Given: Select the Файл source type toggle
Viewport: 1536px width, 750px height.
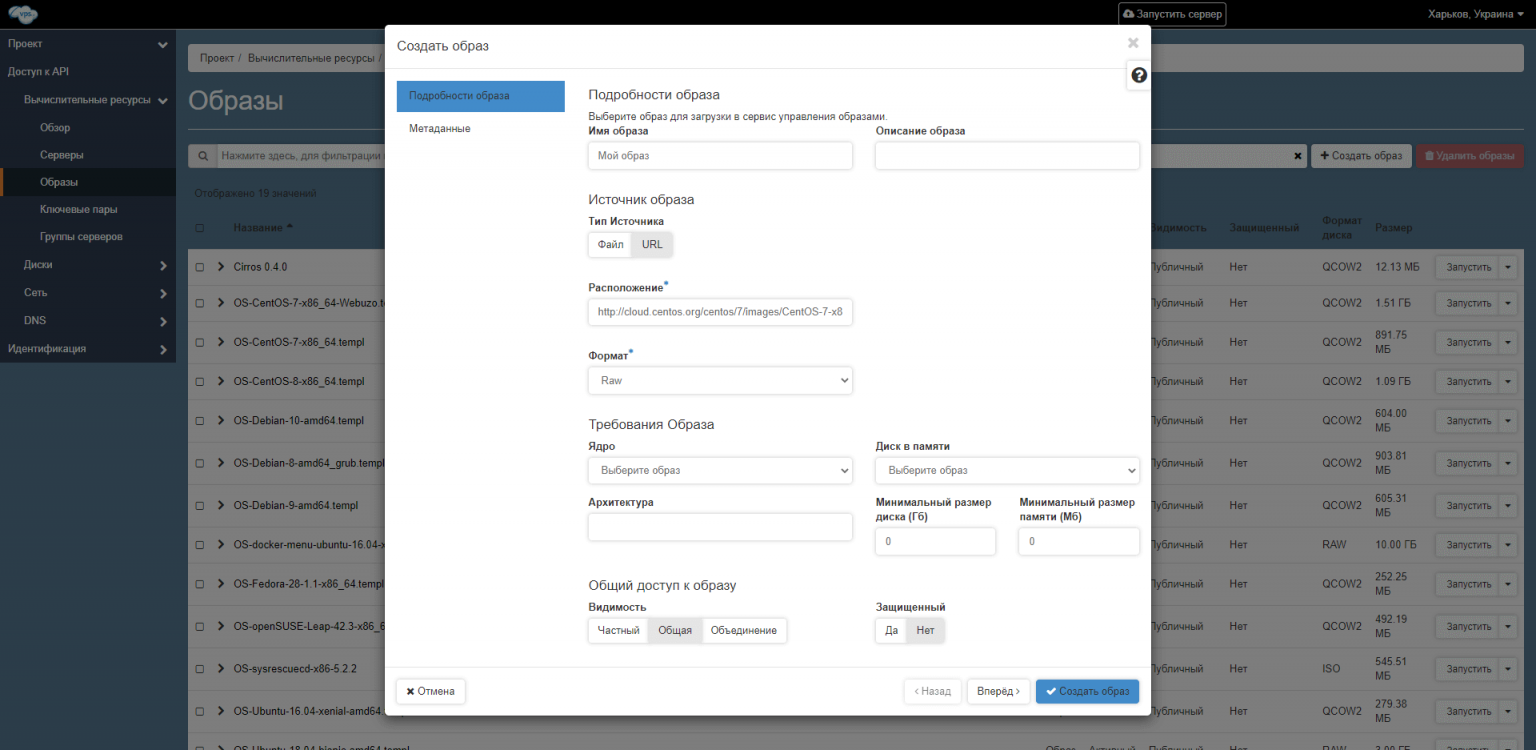Looking at the screenshot, I should coord(610,244).
